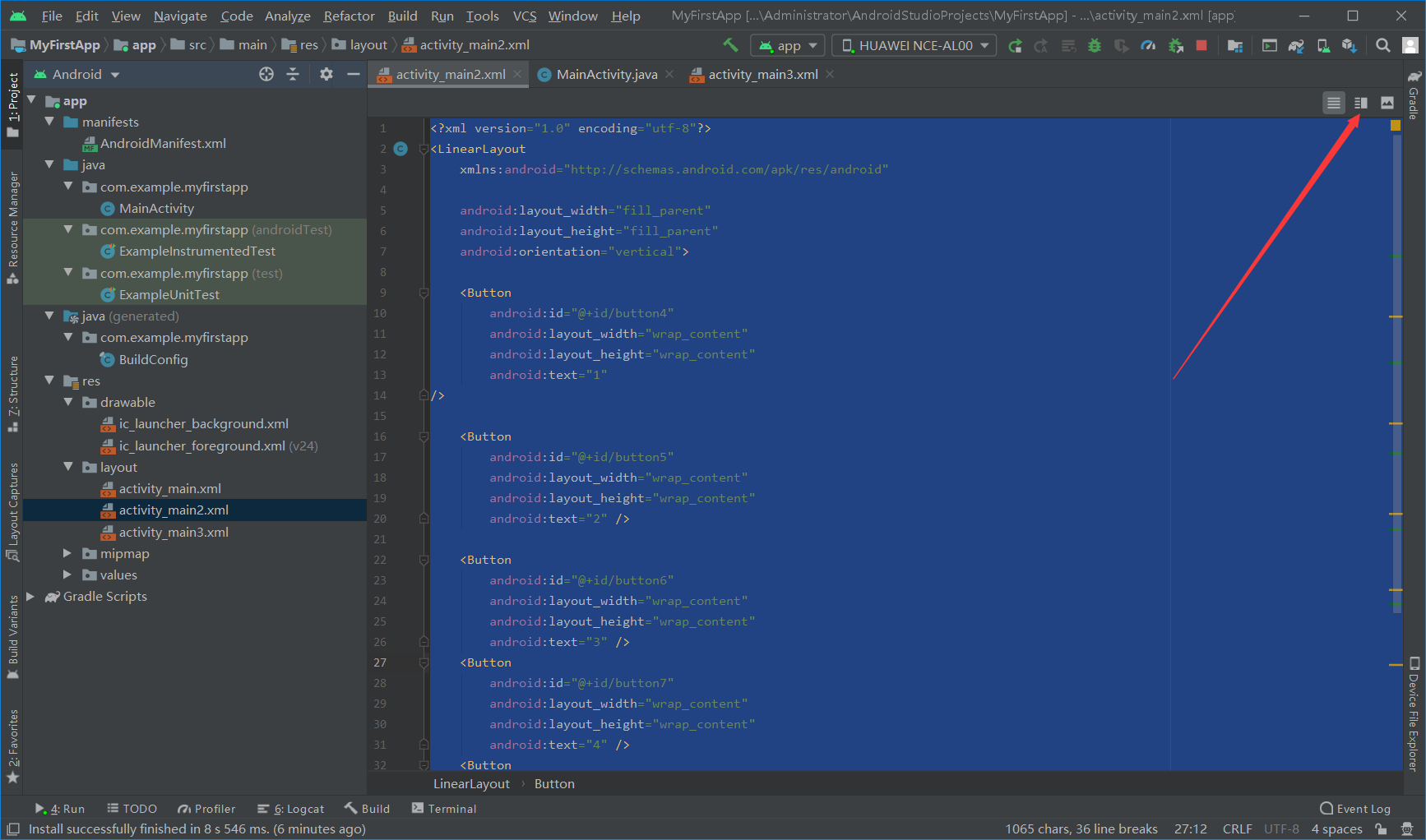
Task: Click the yellow inspection indicator above error stripe
Action: click(1396, 126)
